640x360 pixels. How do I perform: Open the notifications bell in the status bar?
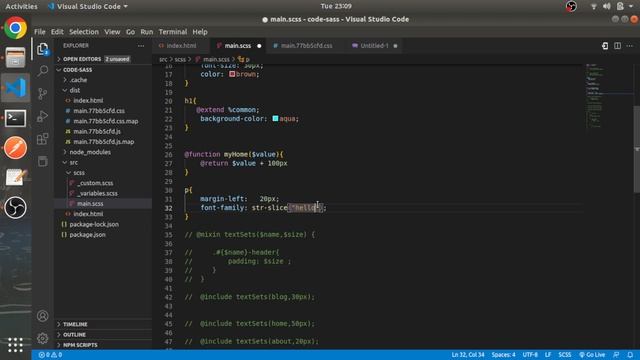[630, 355]
